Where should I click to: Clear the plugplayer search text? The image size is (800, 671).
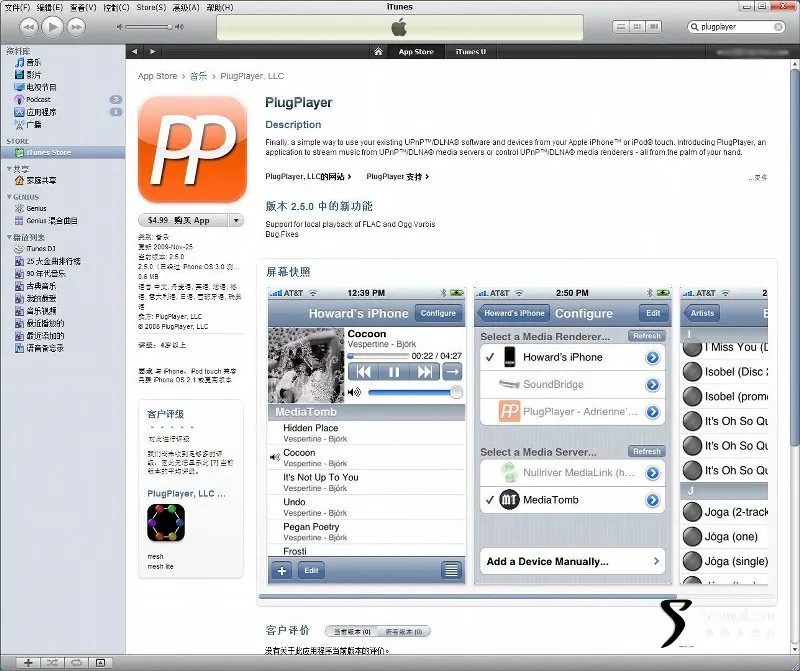point(779,27)
